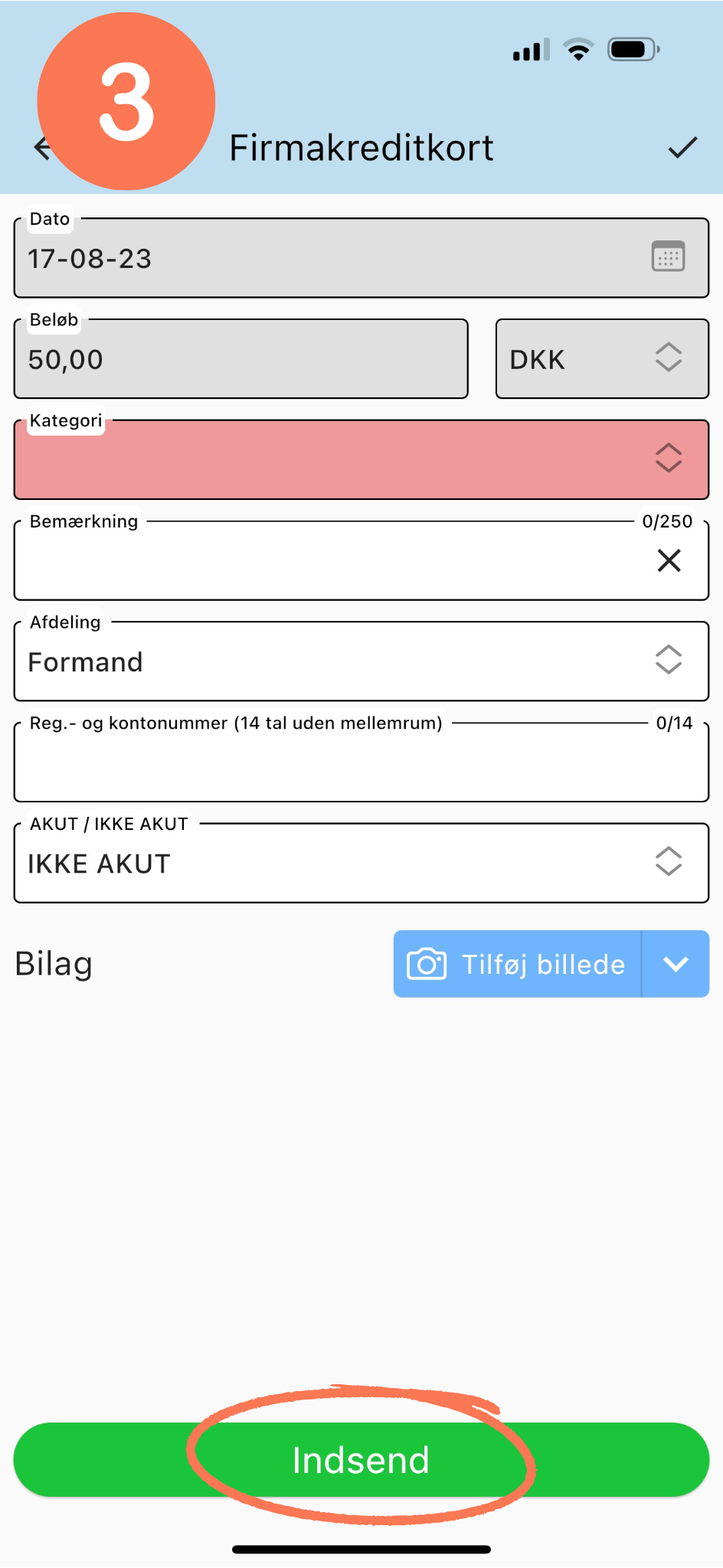Confirm with the checkmark icon in header

pos(682,147)
